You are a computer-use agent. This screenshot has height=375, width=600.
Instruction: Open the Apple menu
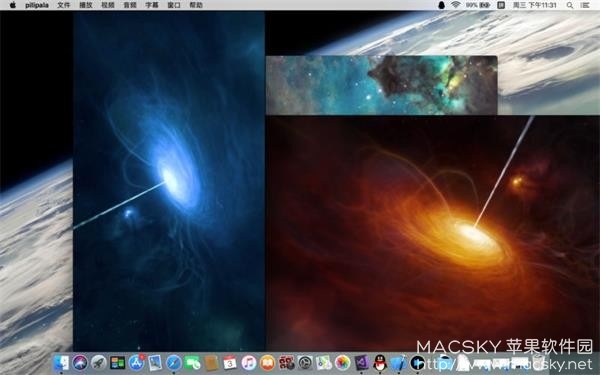click(x=13, y=5)
